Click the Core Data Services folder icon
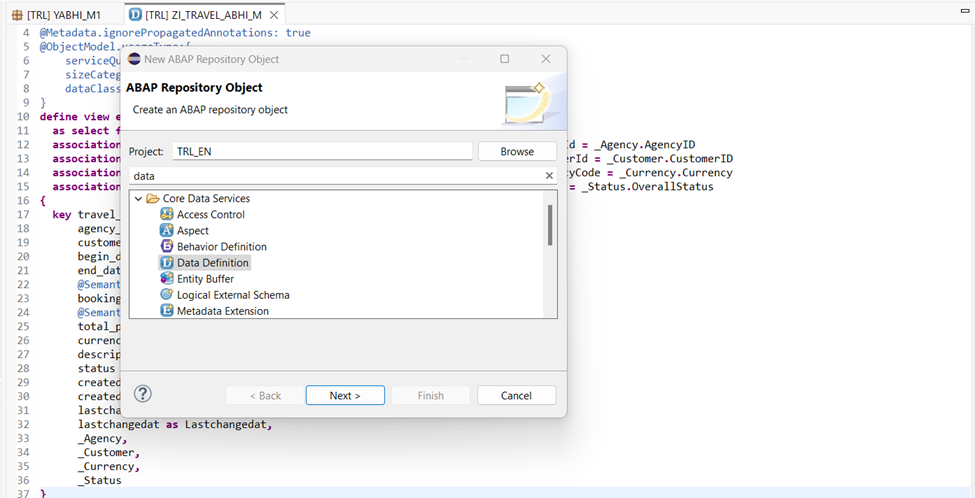 152,199
